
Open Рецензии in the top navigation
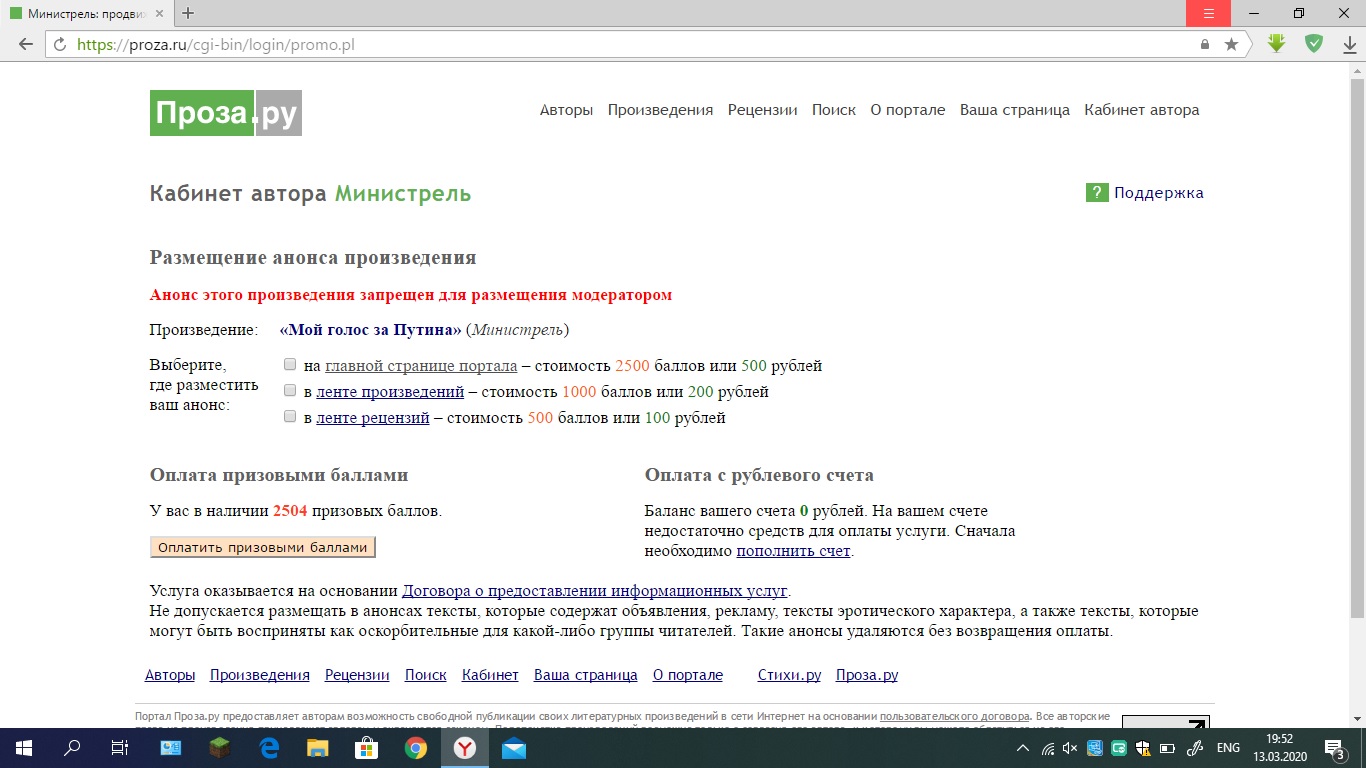click(x=763, y=110)
